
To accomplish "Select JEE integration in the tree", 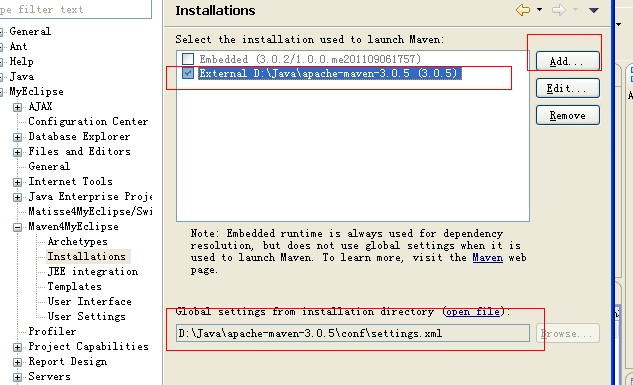I will [93, 271].
